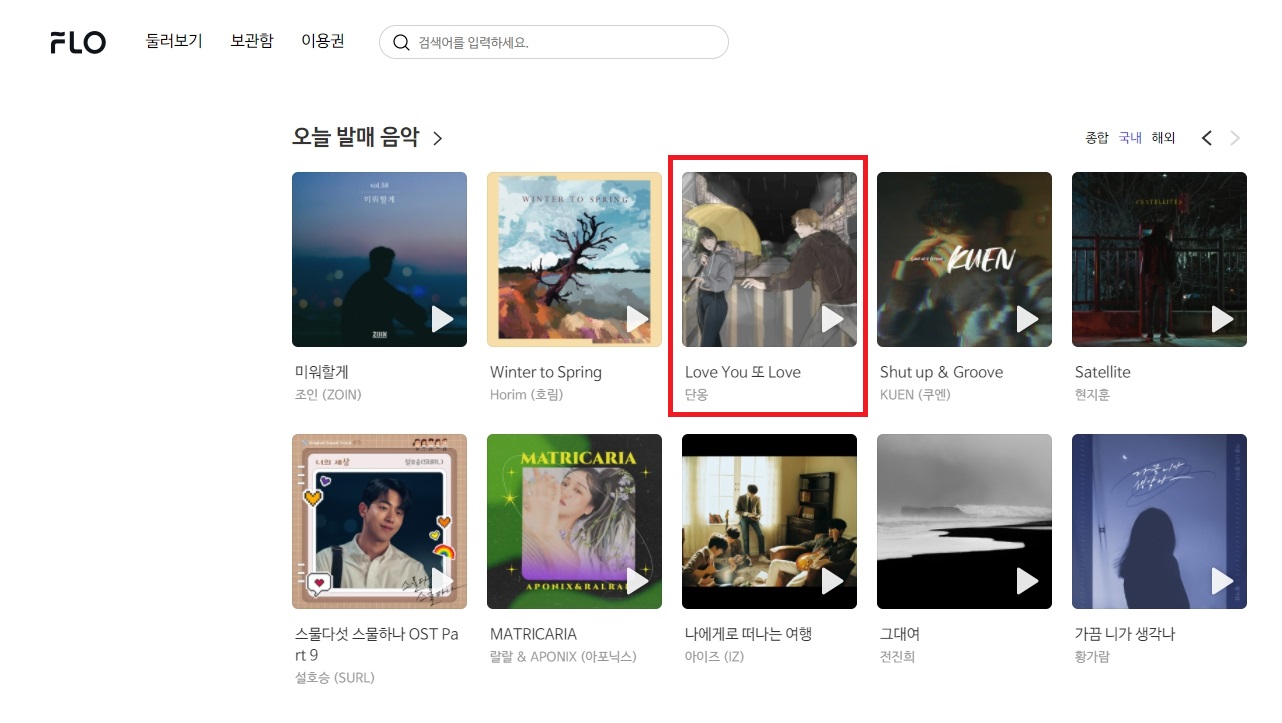Play the Winter to Spring album
The image size is (1282, 723).
click(637, 319)
